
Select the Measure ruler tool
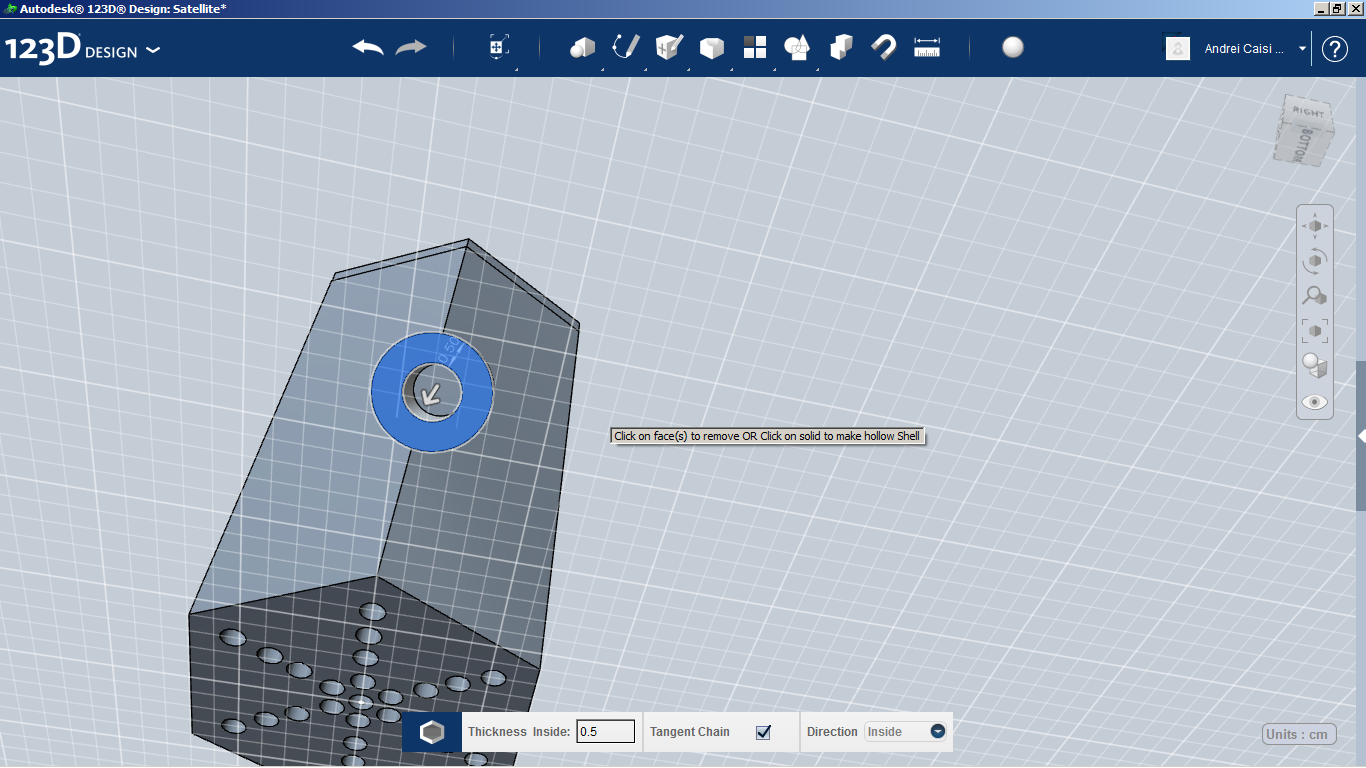pyautogui.click(x=927, y=47)
